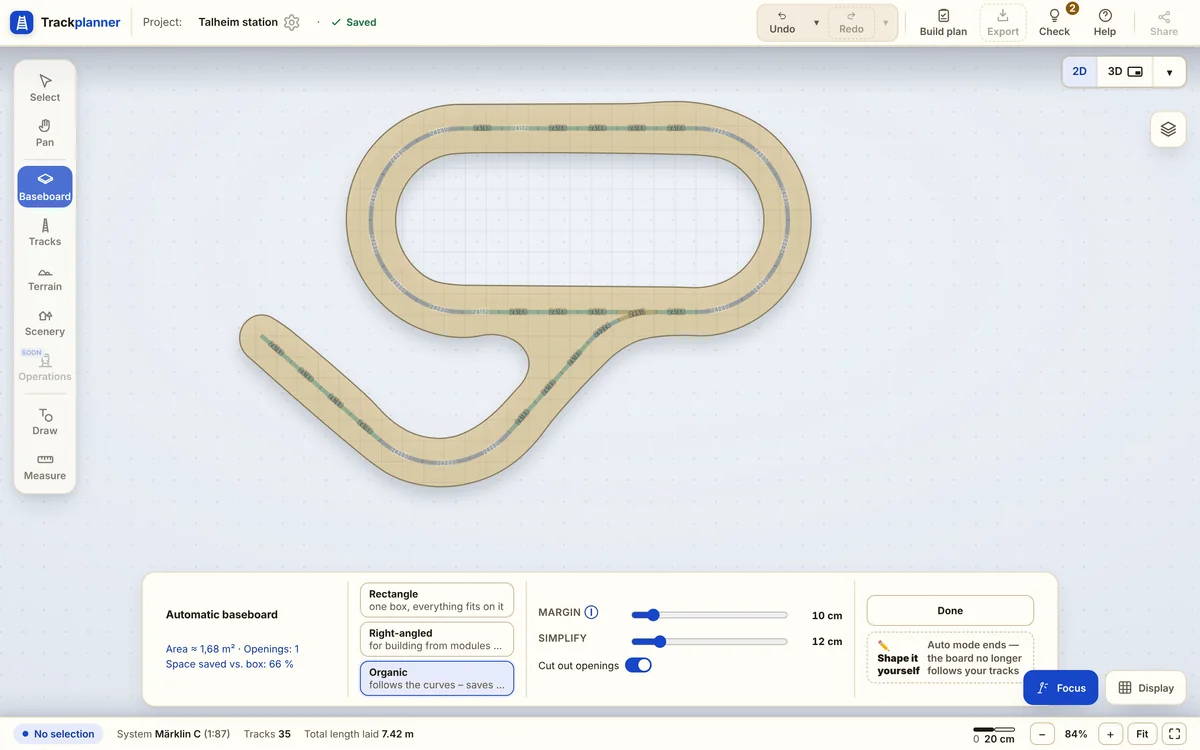Click the Trackplanner logo icon

(22, 22)
